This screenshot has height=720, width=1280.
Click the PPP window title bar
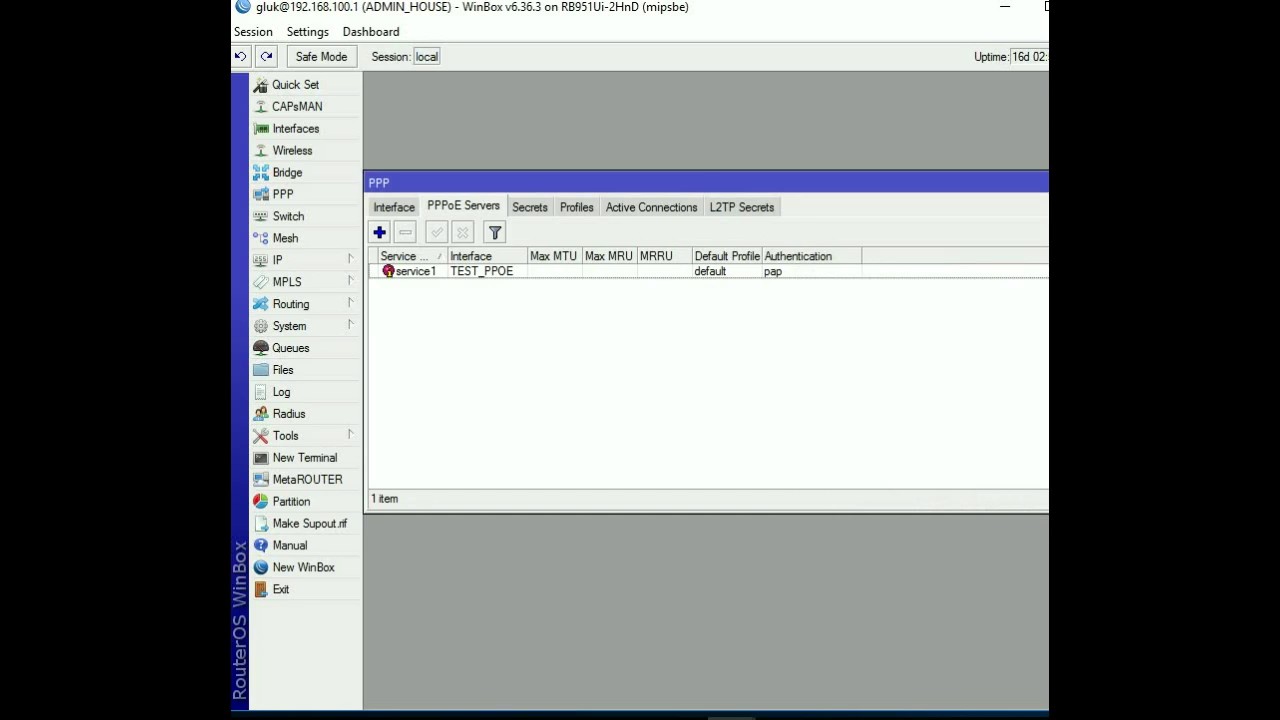[706, 183]
